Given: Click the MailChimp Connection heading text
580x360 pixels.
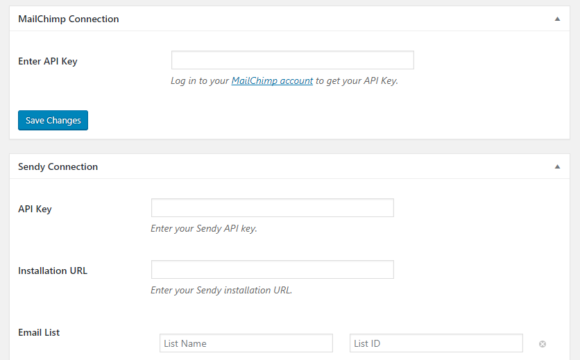Looking at the screenshot, I should click(x=68, y=19).
